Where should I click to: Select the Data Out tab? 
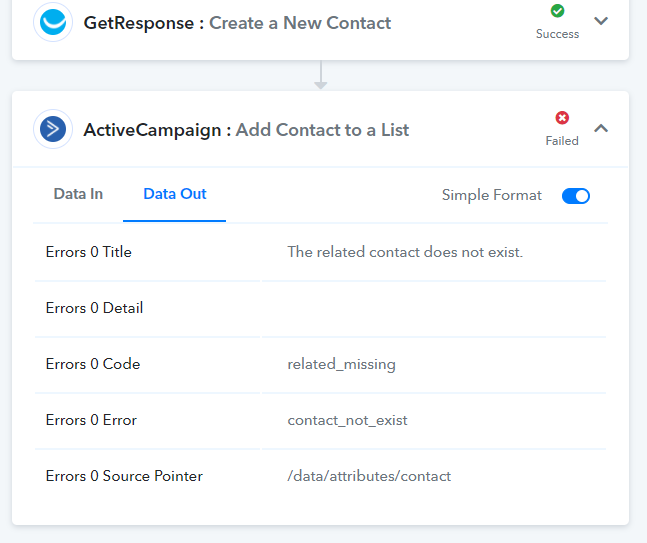click(175, 194)
